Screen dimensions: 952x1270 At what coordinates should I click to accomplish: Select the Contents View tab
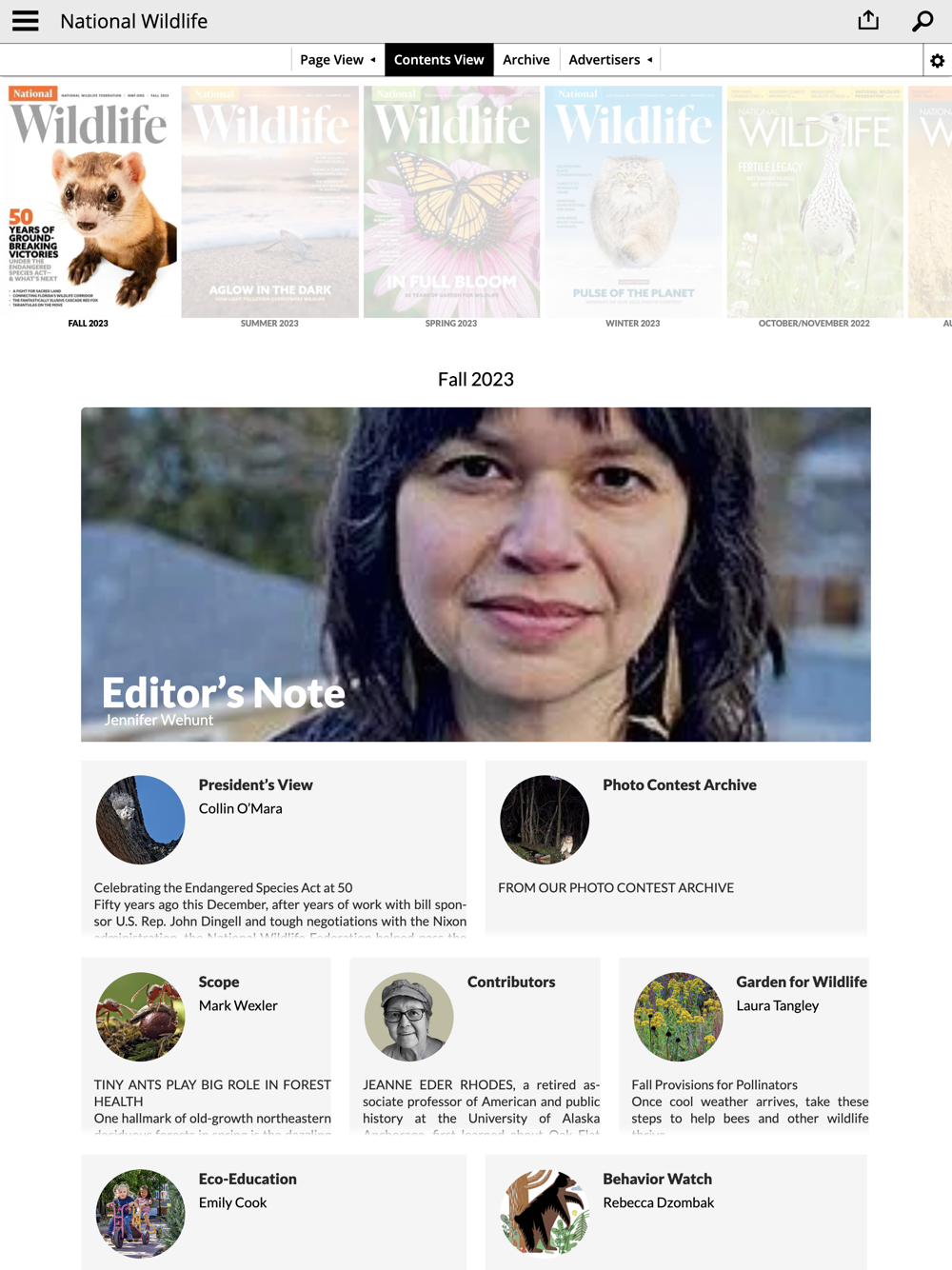point(439,59)
